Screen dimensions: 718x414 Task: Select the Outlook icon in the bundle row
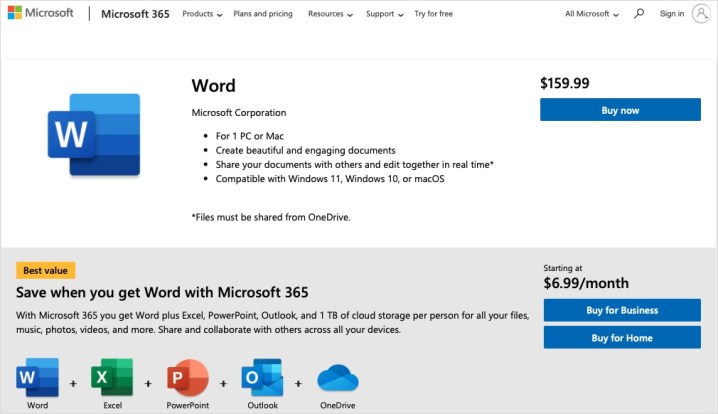click(262, 378)
